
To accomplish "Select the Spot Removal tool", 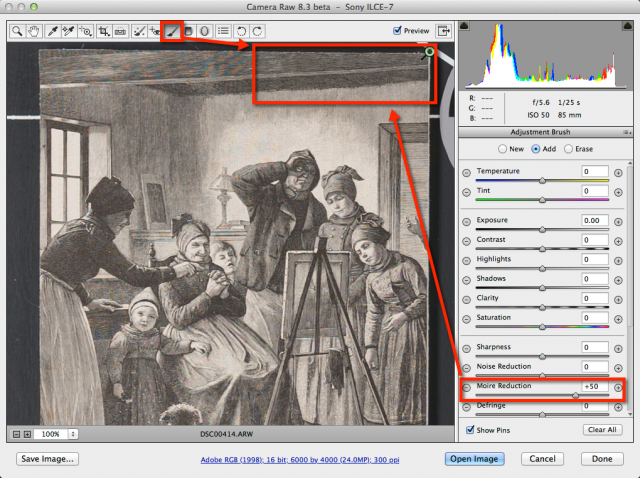I will (139, 31).
